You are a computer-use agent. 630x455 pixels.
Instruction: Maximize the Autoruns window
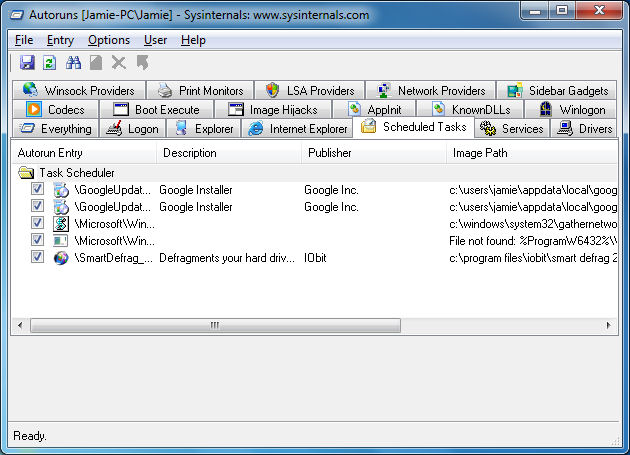(562, 10)
